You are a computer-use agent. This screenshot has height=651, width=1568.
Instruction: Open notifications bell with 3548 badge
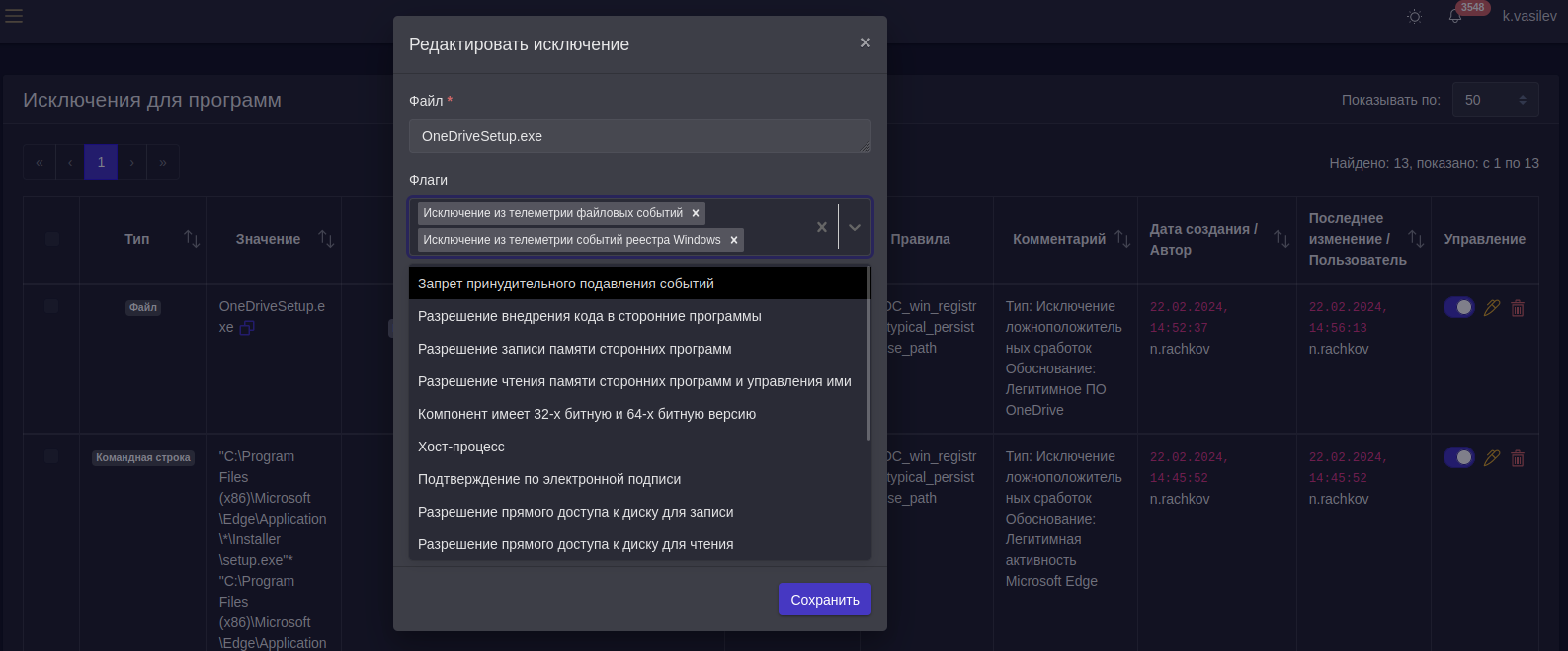[x=1455, y=17]
